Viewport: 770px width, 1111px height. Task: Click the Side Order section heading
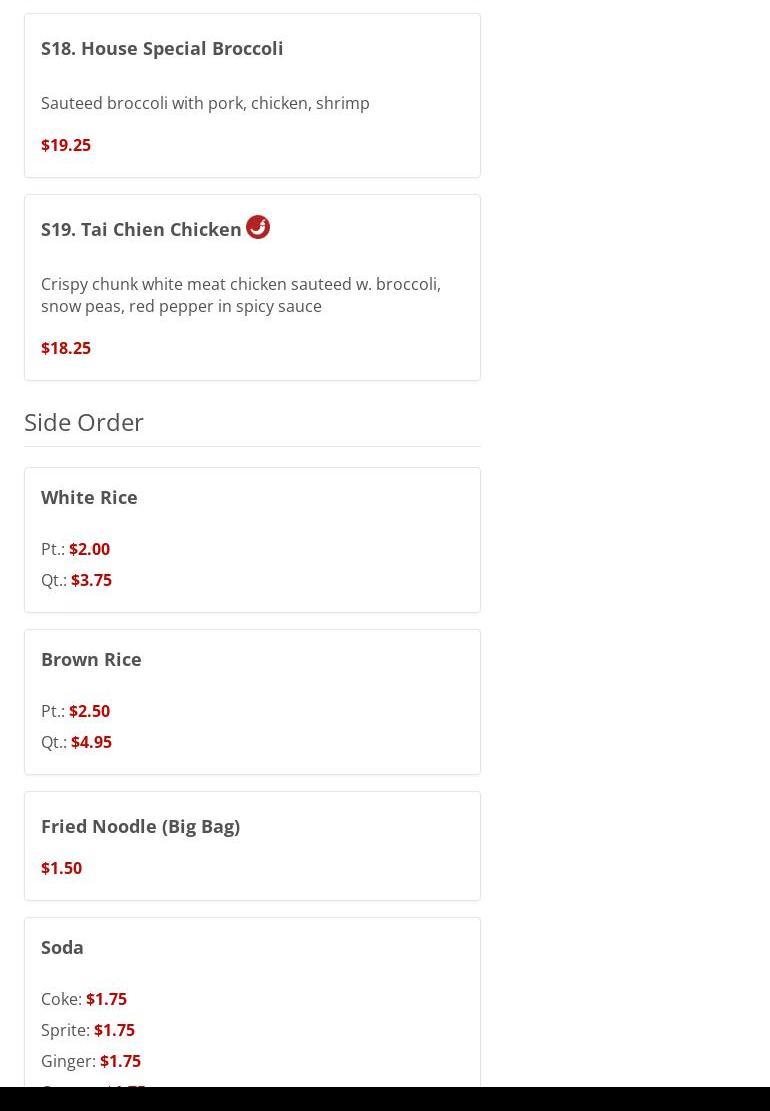tap(84, 422)
